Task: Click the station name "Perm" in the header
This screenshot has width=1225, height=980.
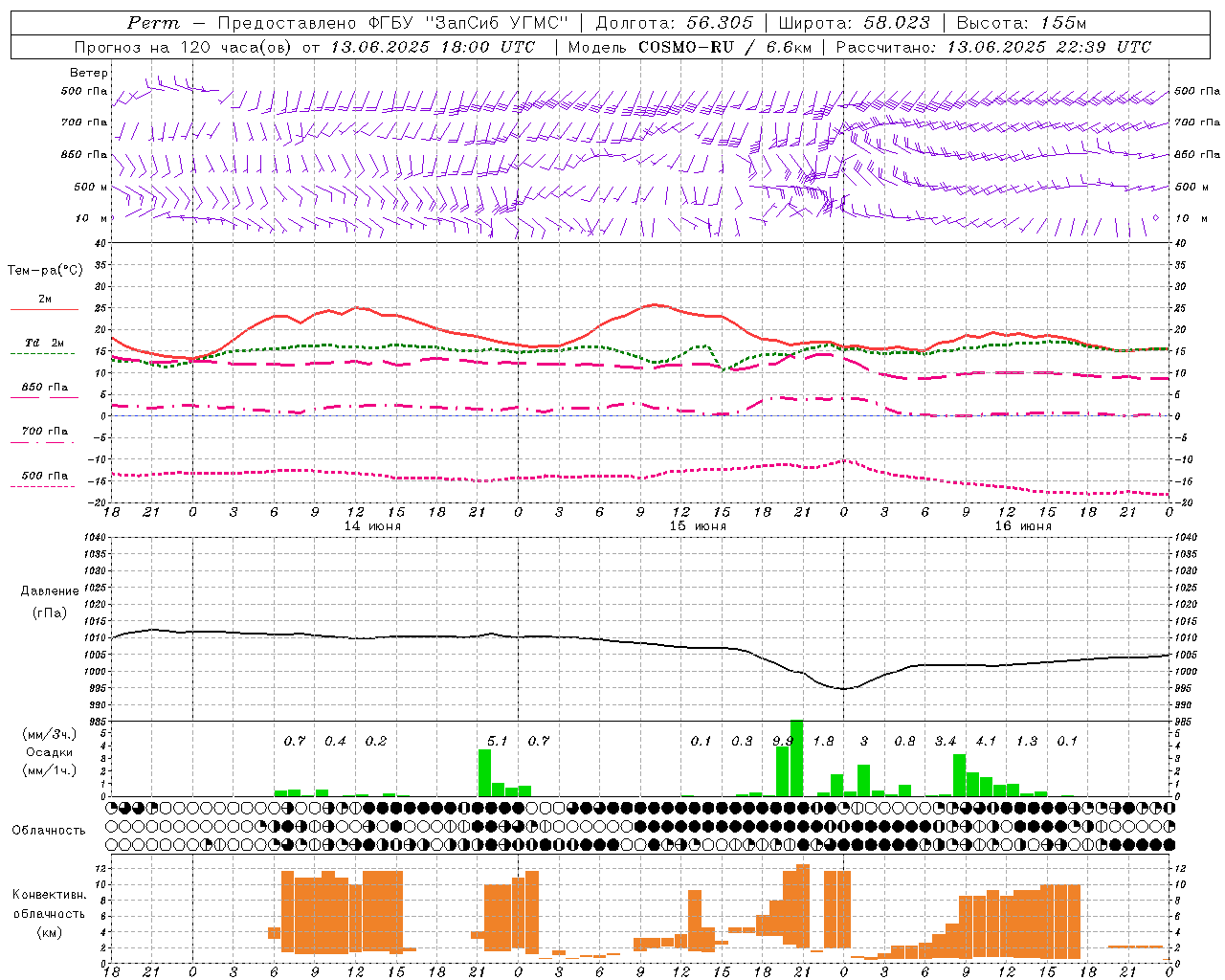Action: [153, 23]
